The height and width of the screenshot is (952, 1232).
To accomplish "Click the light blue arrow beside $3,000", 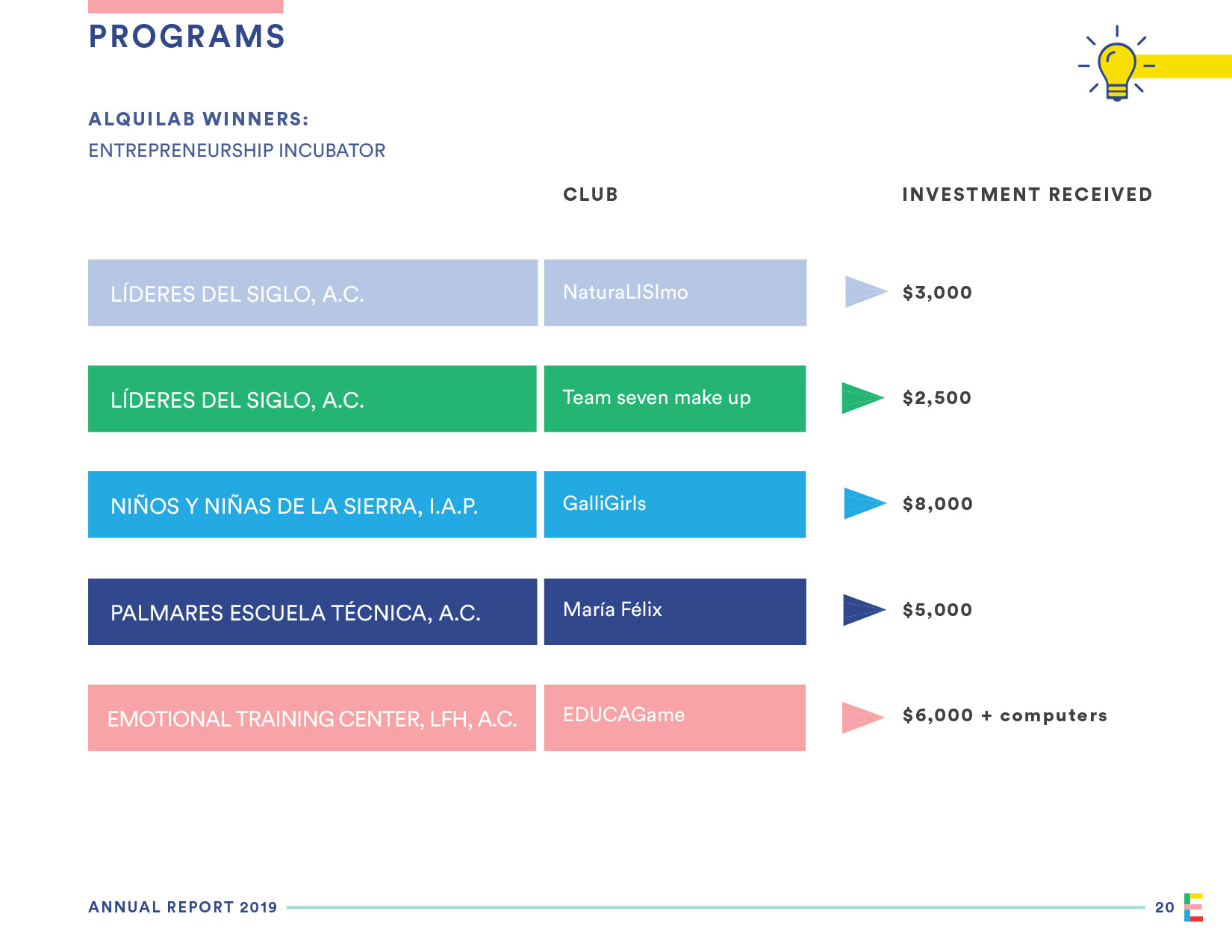I will (x=865, y=292).
